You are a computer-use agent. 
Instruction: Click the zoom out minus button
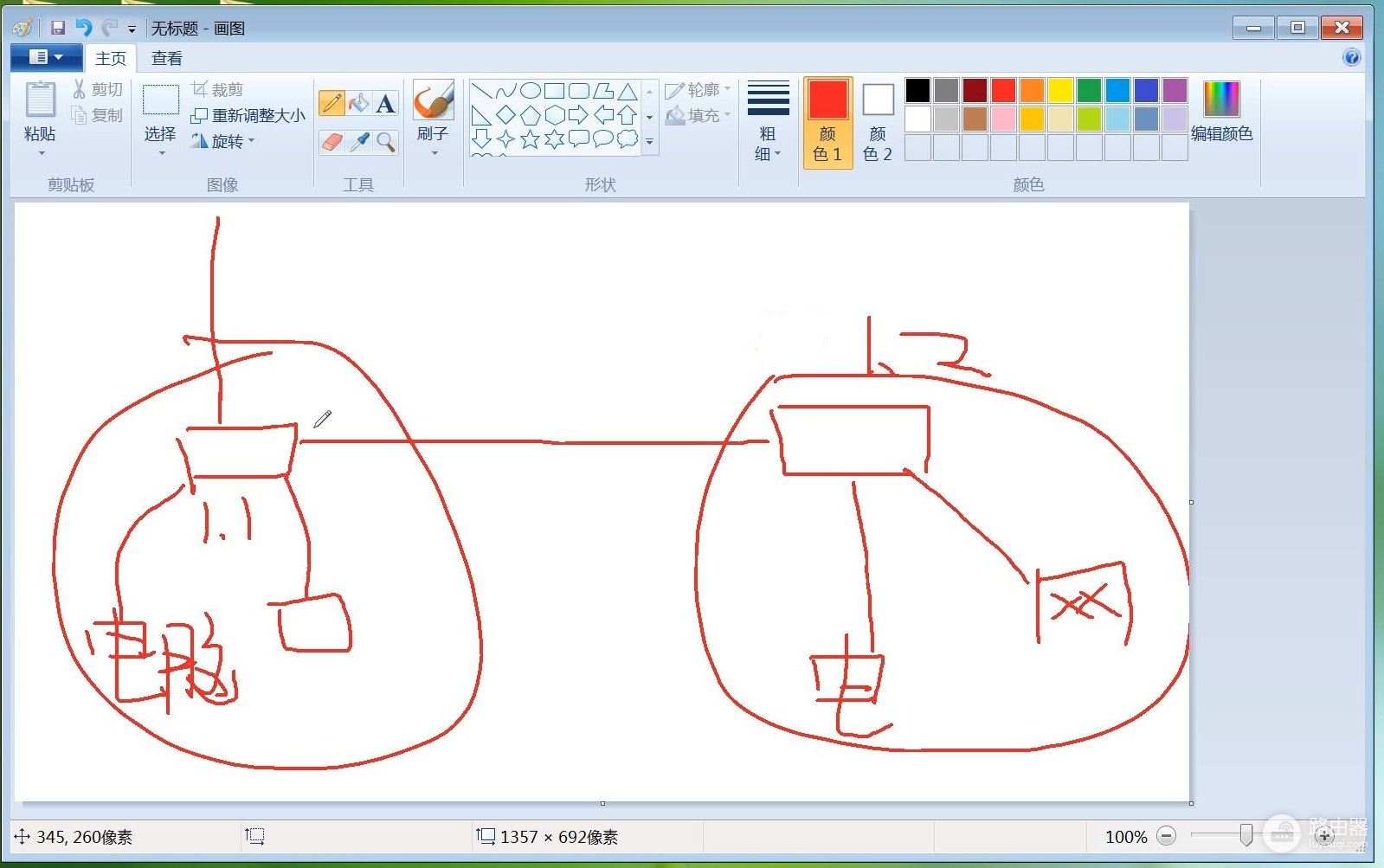click(x=1166, y=836)
